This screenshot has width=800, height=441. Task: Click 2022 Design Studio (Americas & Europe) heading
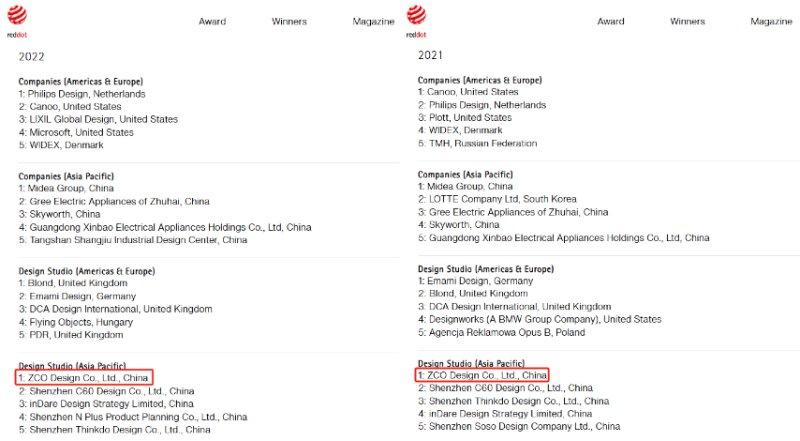[x=87, y=271]
